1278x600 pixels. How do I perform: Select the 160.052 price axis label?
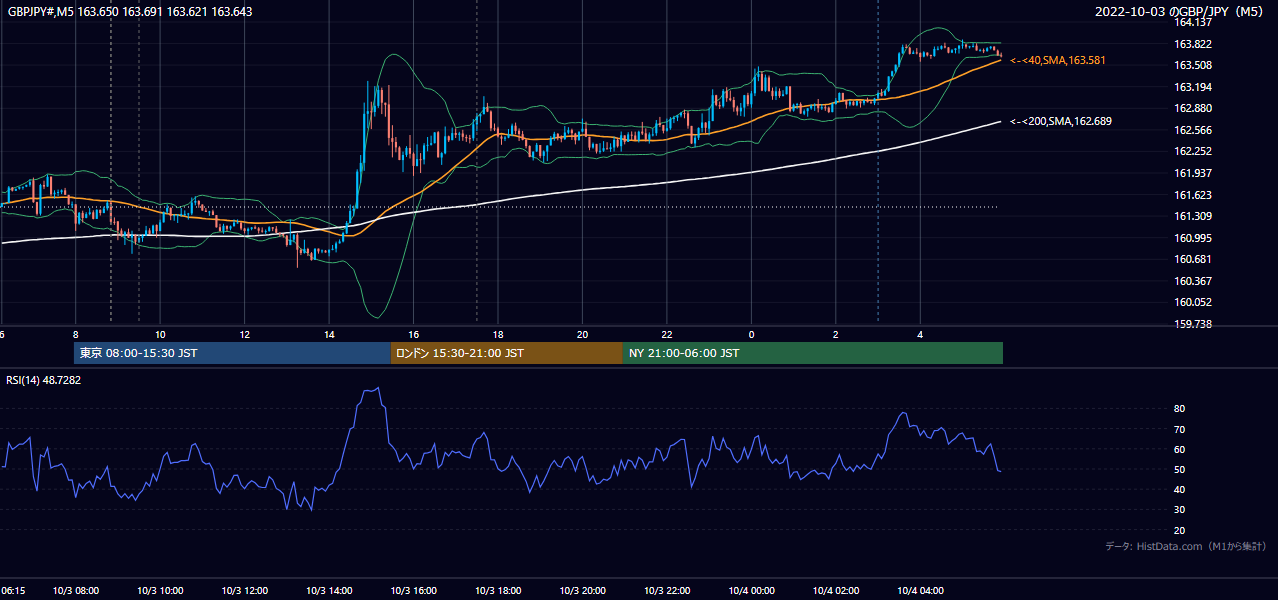pyautogui.click(x=1192, y=302)
